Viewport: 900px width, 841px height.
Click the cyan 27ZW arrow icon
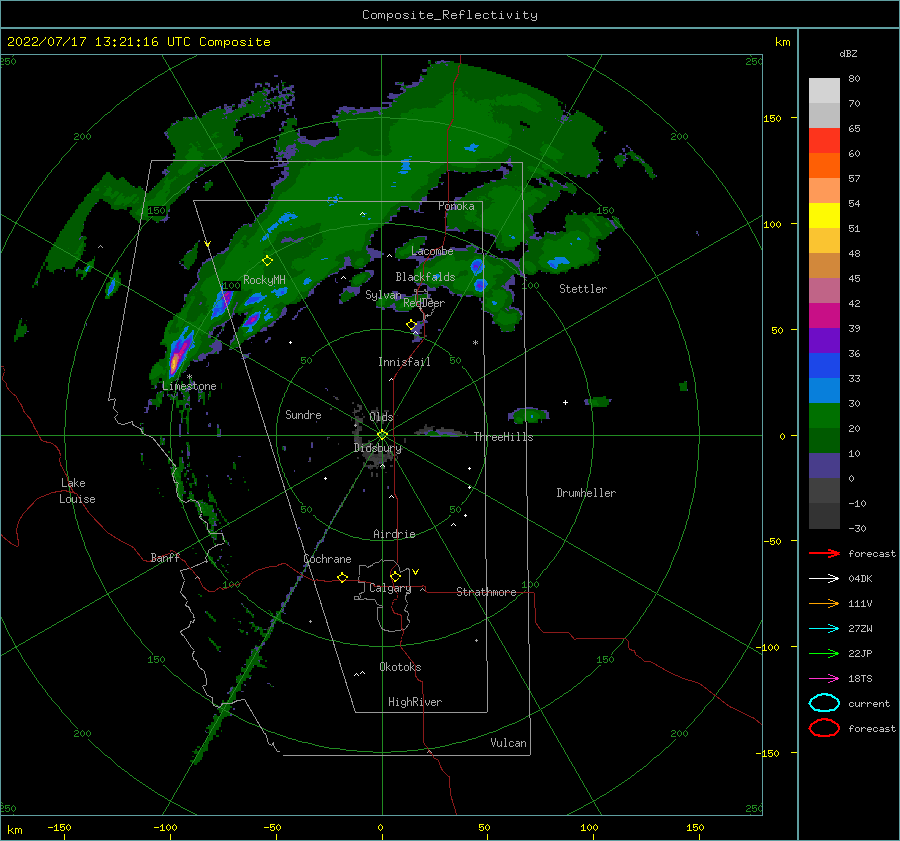(824, 629)
